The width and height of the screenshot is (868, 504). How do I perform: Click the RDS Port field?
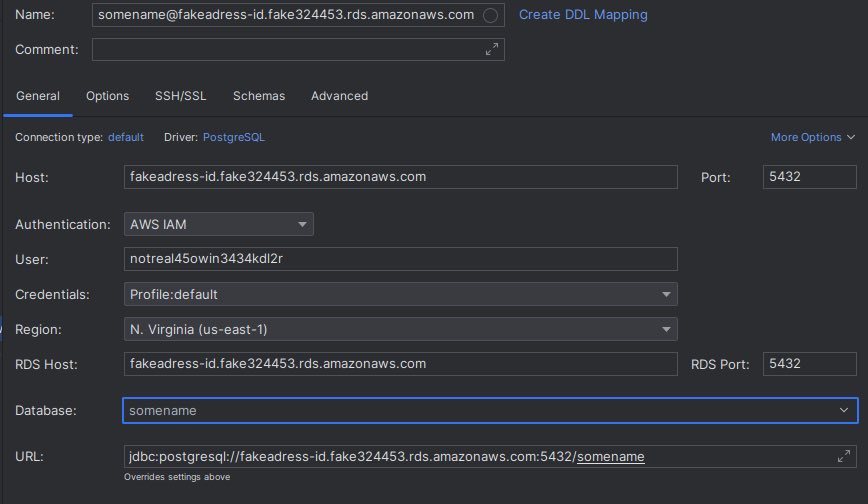pos(809,364)
